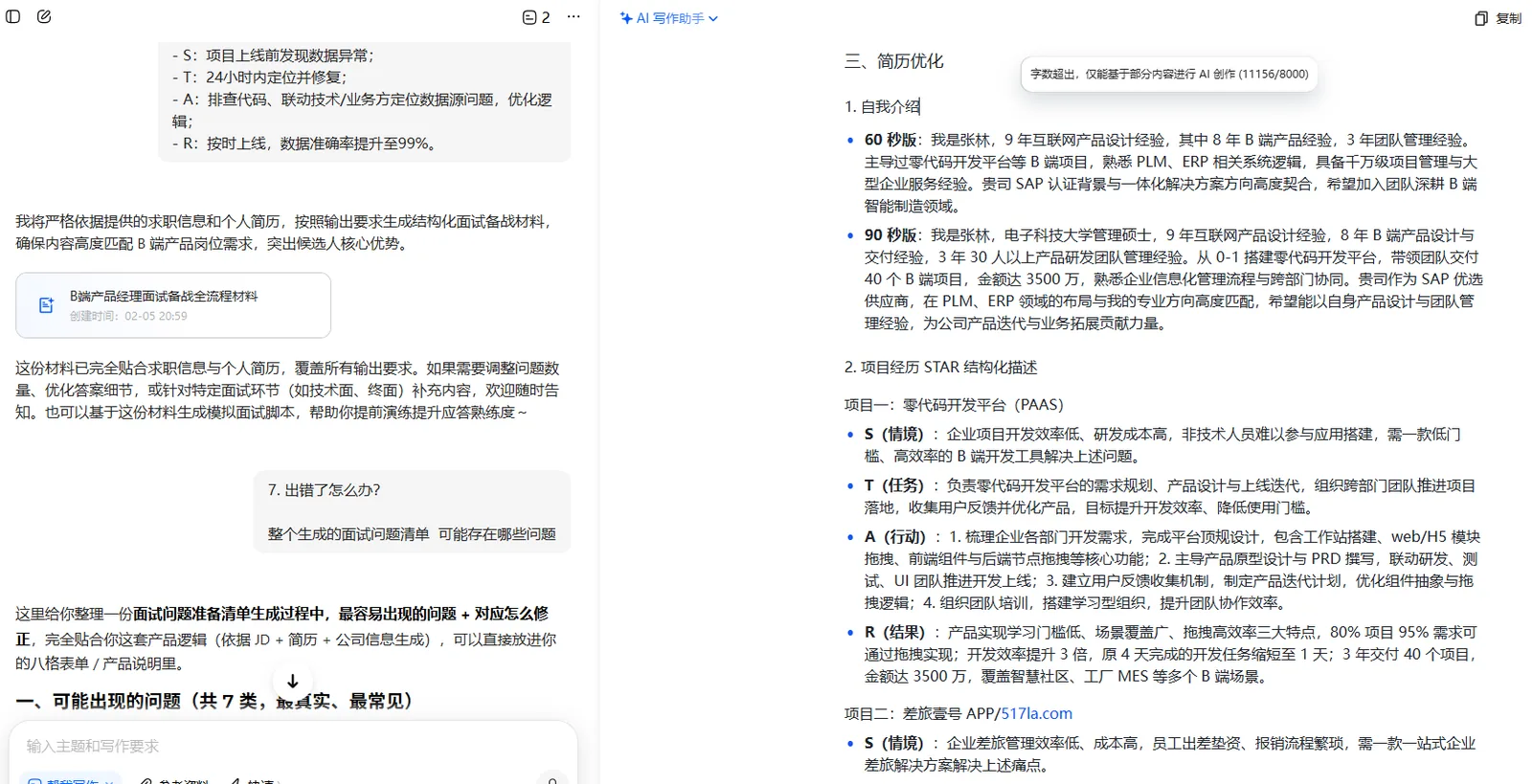Image resolution: width=1532 pixels, height=784 pixels.
Task: Click the 复制 copy button
Action: 1498,18
